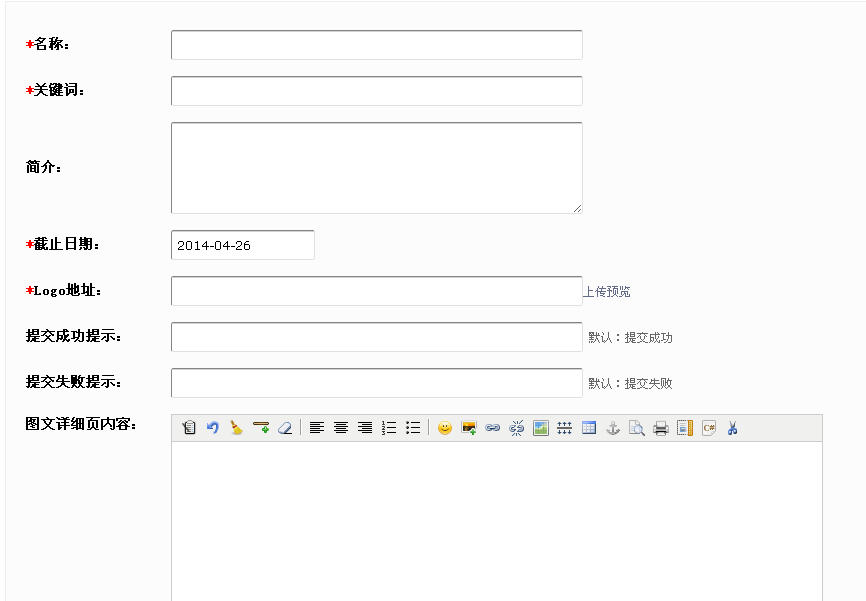Click the template layout icon
Screen dimensions: 866x601
[x=685, y=428]
